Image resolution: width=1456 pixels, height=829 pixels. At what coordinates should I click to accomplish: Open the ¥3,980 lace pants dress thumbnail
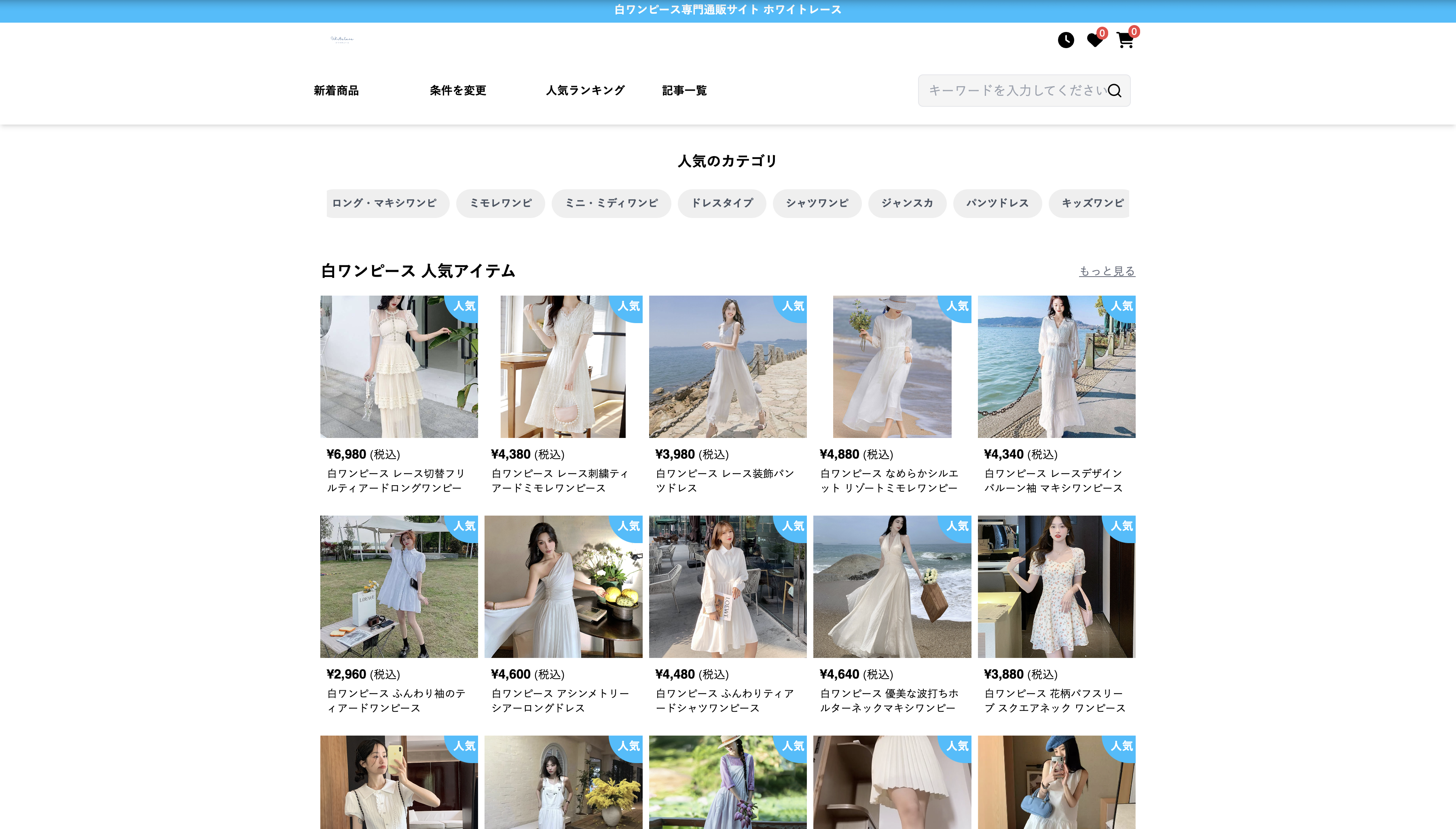tap(727, 366)
